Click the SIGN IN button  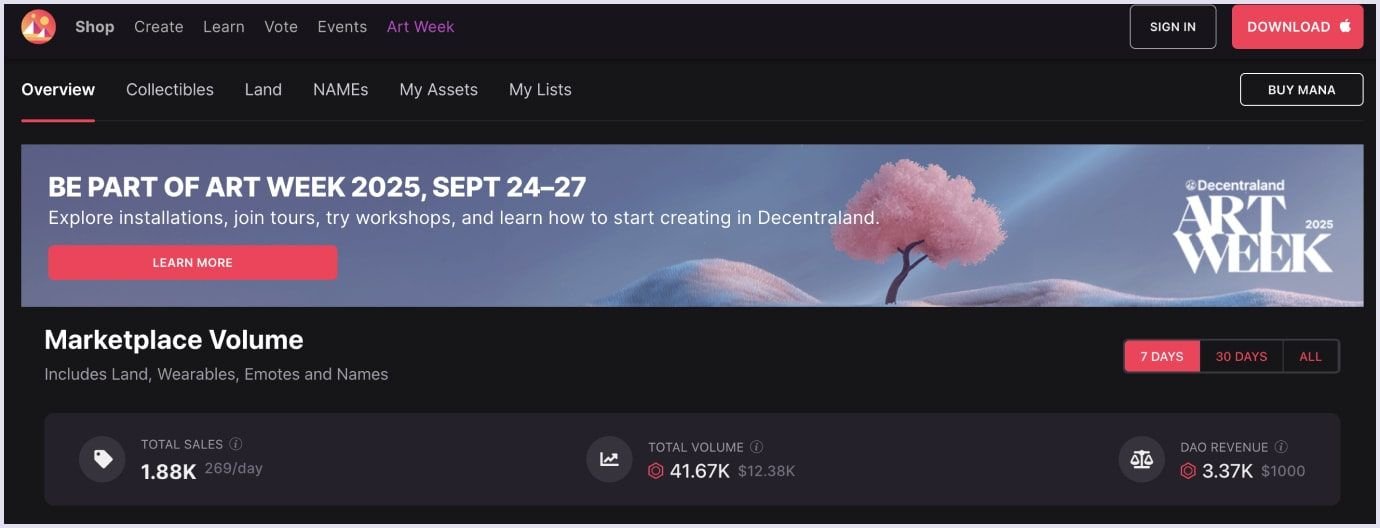pyautogui.click(x=1173, y=27)
